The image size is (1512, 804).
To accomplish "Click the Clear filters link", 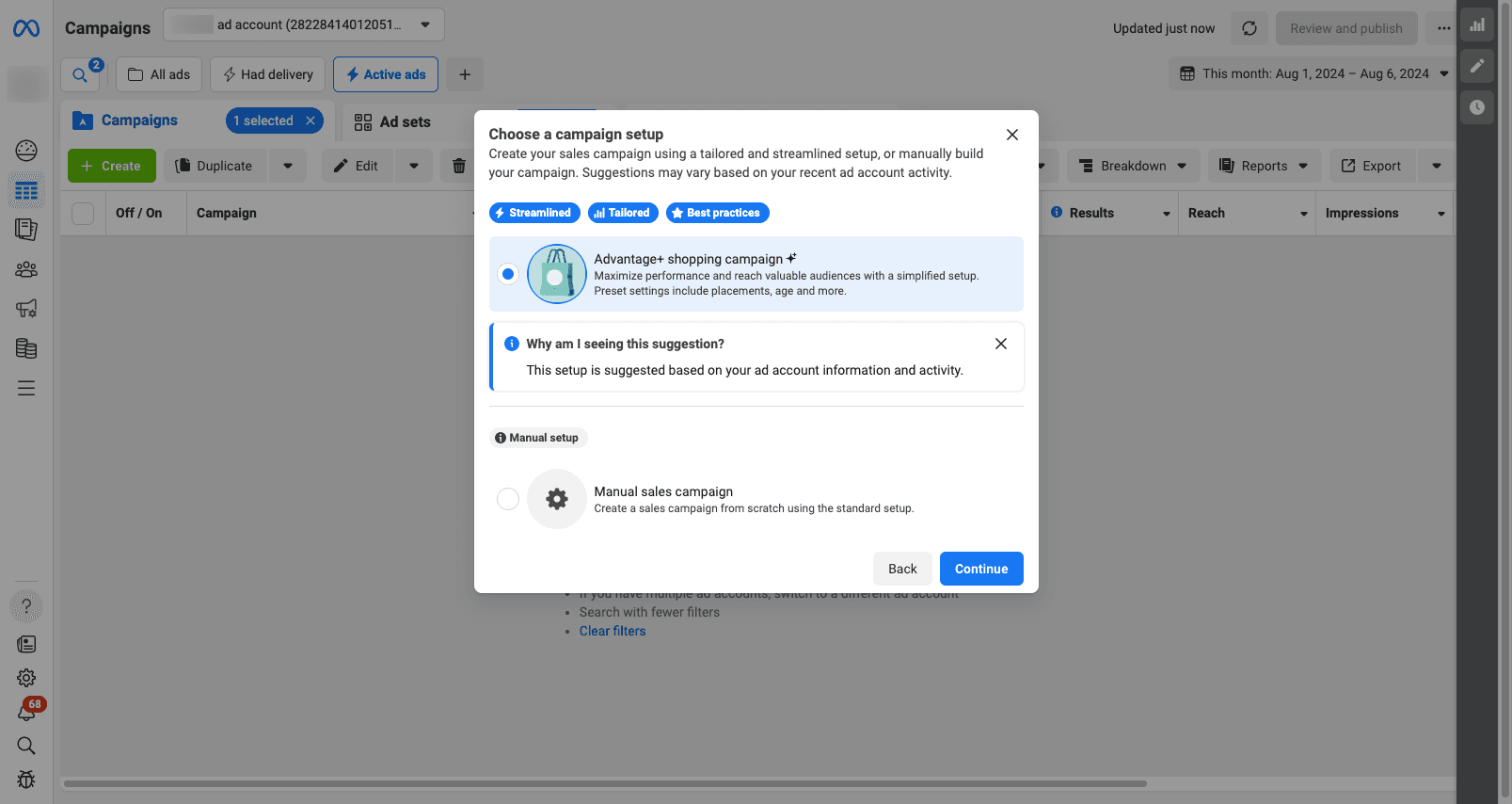I will 613,631.
